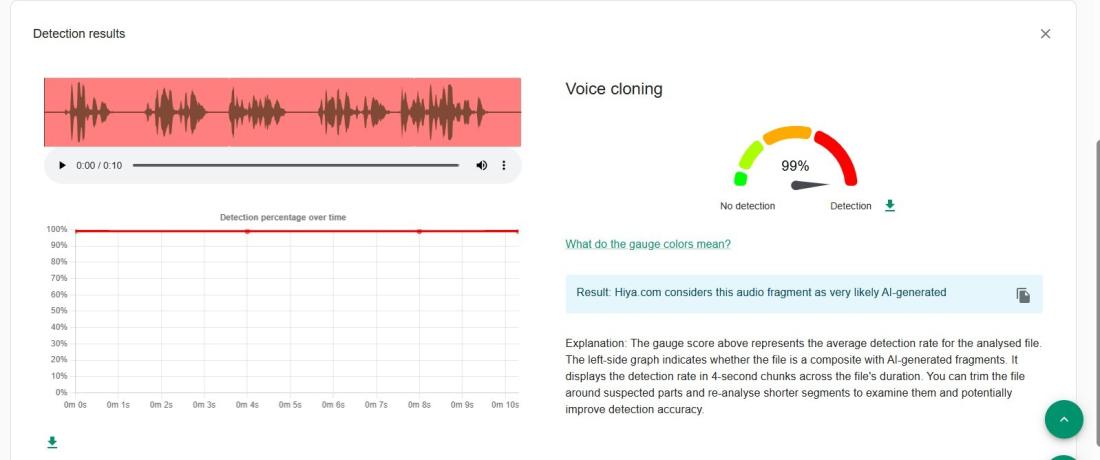Open the audio player three-dot options menu

click(504, 165)
